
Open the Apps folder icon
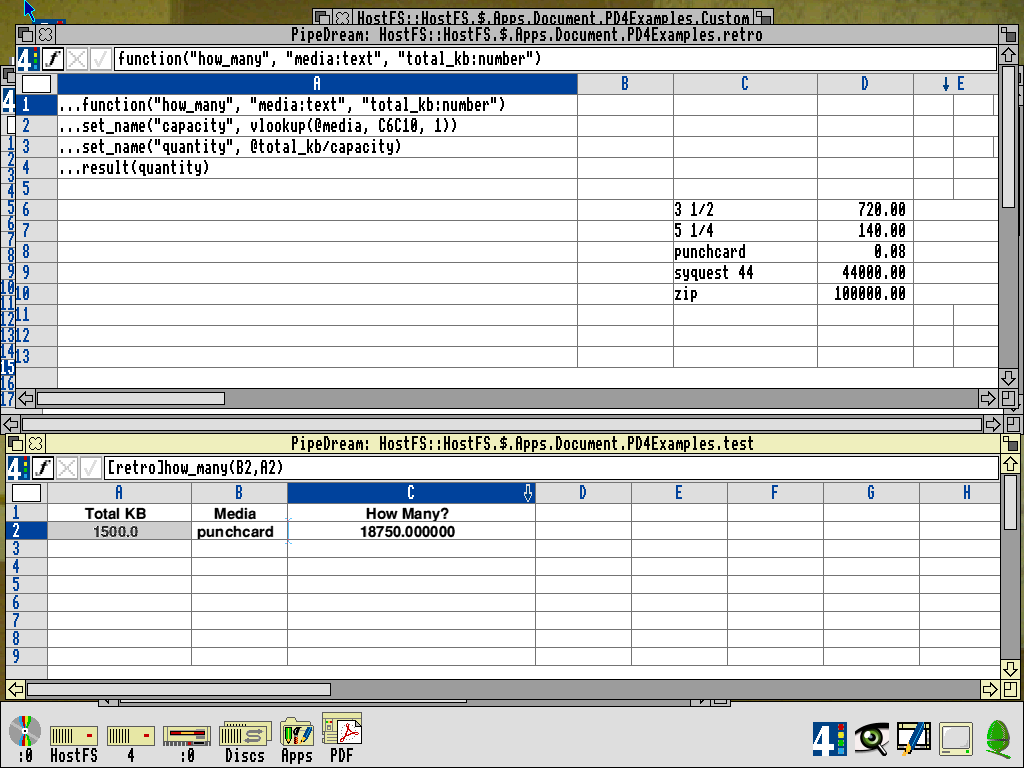pyautogui.click(x=296, y=741)
